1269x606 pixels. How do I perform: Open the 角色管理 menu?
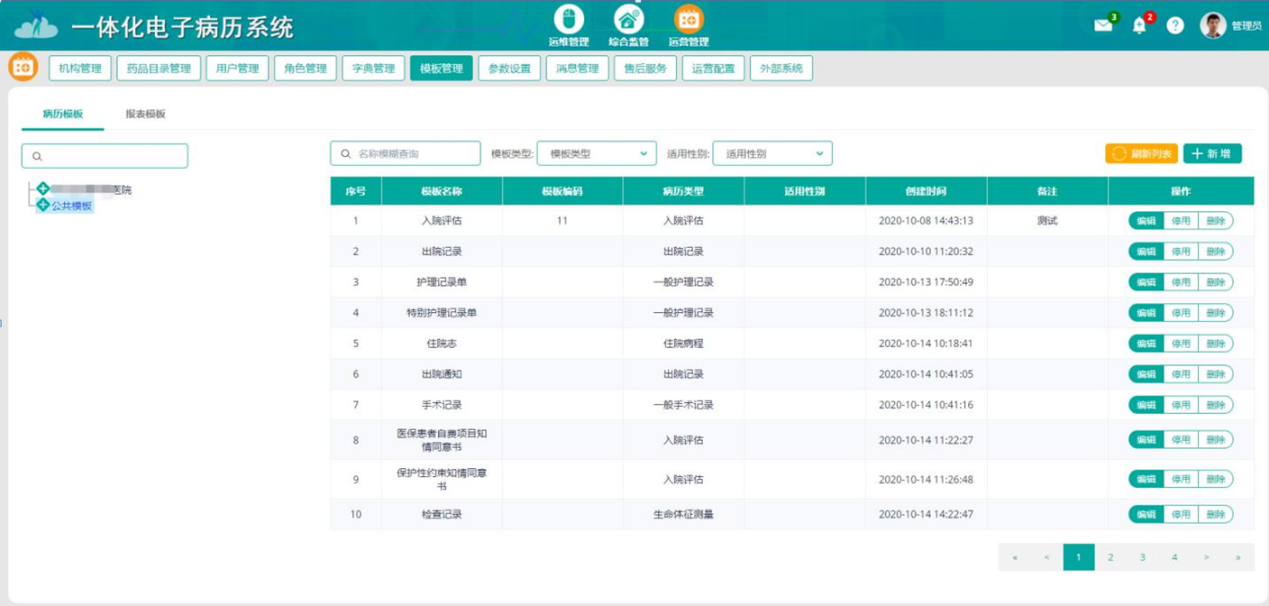[x=305, y=68]
